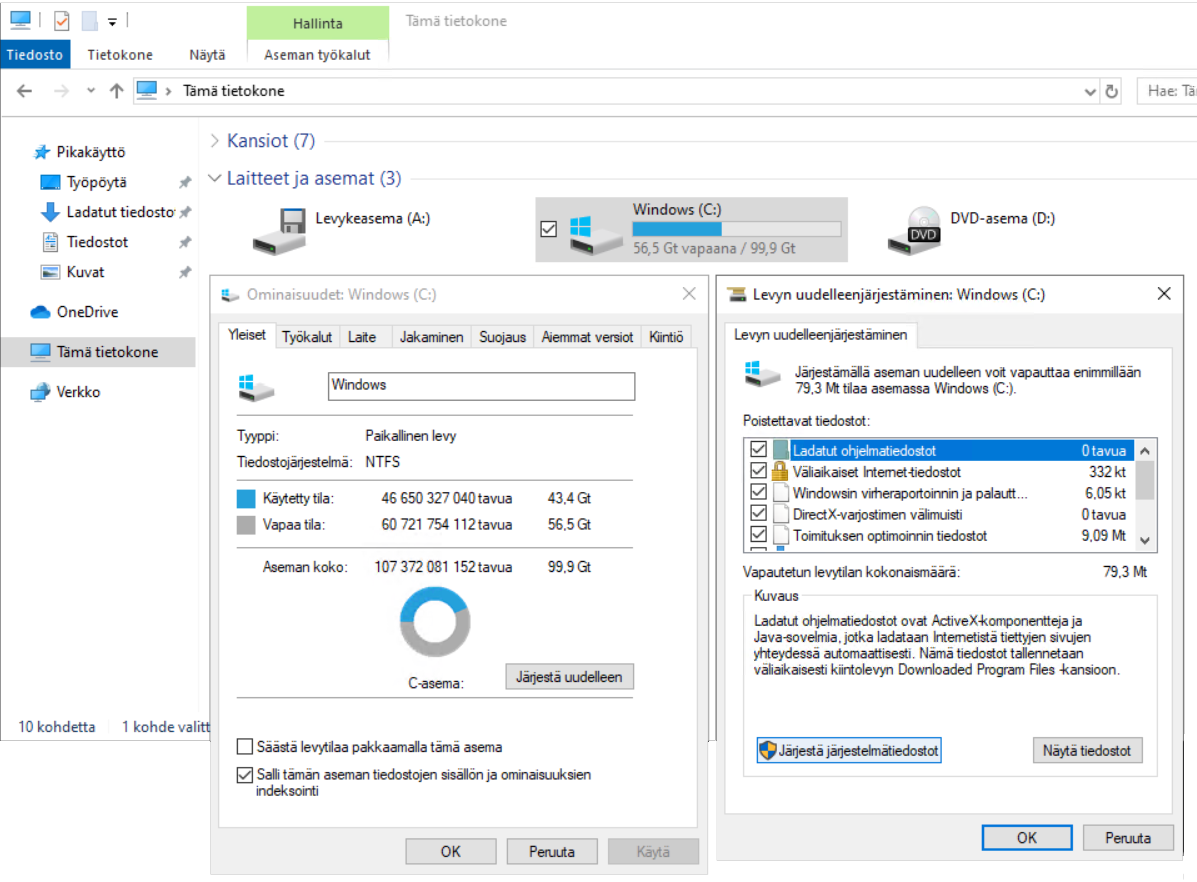The width and height of the screenshot is (1197, 882).
Task: Click the OneDrive cloud icon
Action: (40, 312)
